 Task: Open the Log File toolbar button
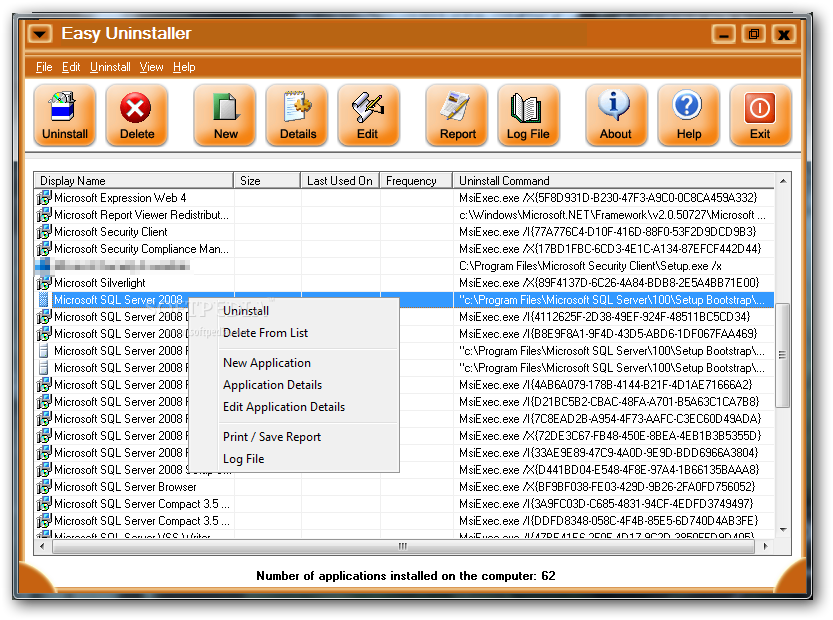(x=529, y=115)
